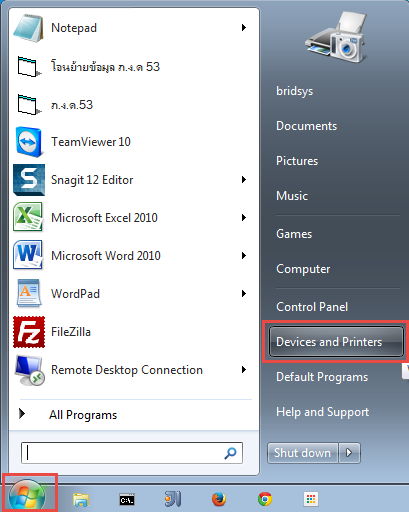Screen dimensions: 409x512
Task: Open the apps grid taskbar icon
Action: pos(311,499)
